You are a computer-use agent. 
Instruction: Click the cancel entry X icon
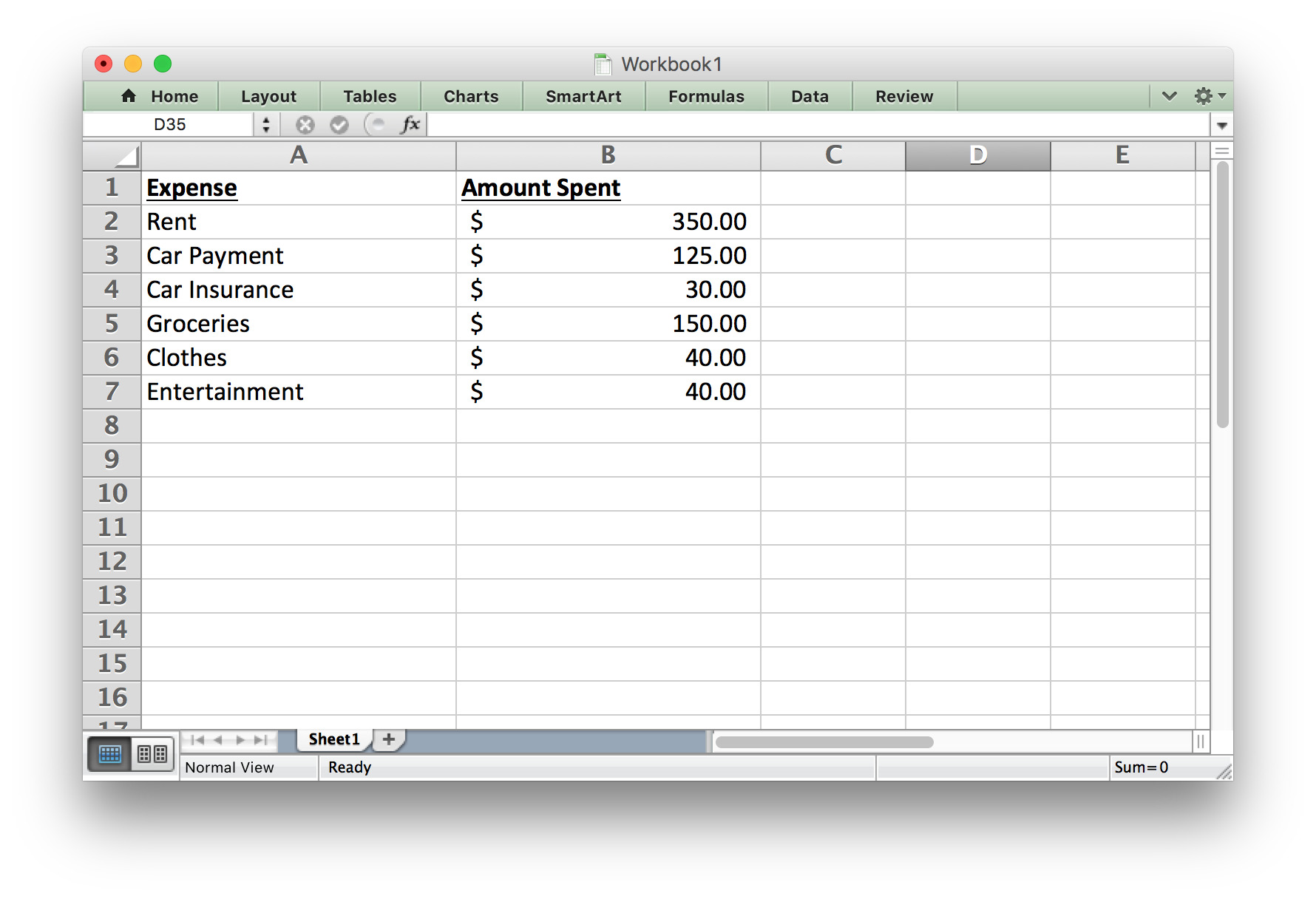coord(305,125)
